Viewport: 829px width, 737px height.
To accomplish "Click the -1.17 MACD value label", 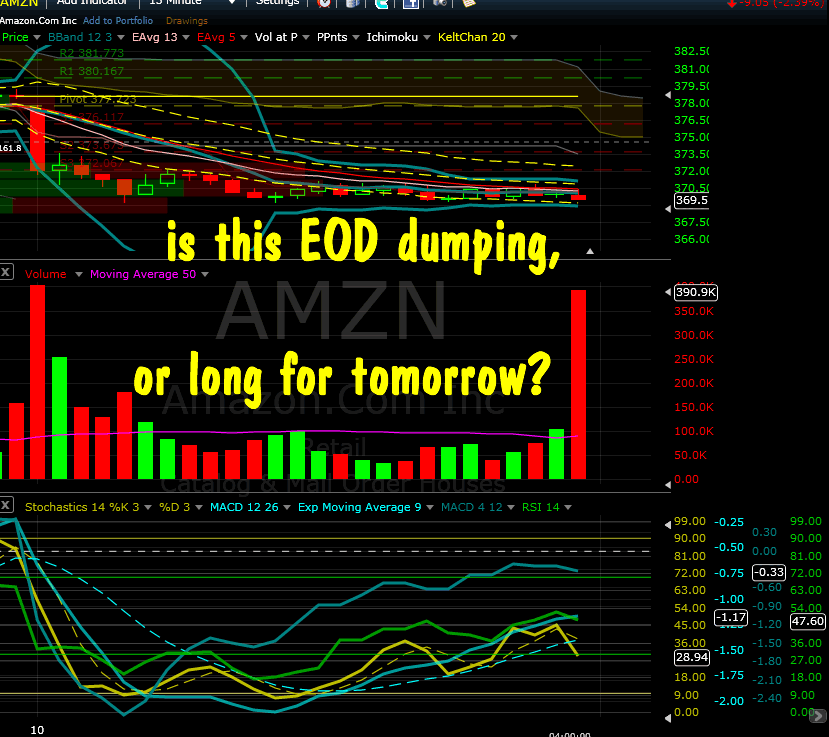I will coord(731,617).
